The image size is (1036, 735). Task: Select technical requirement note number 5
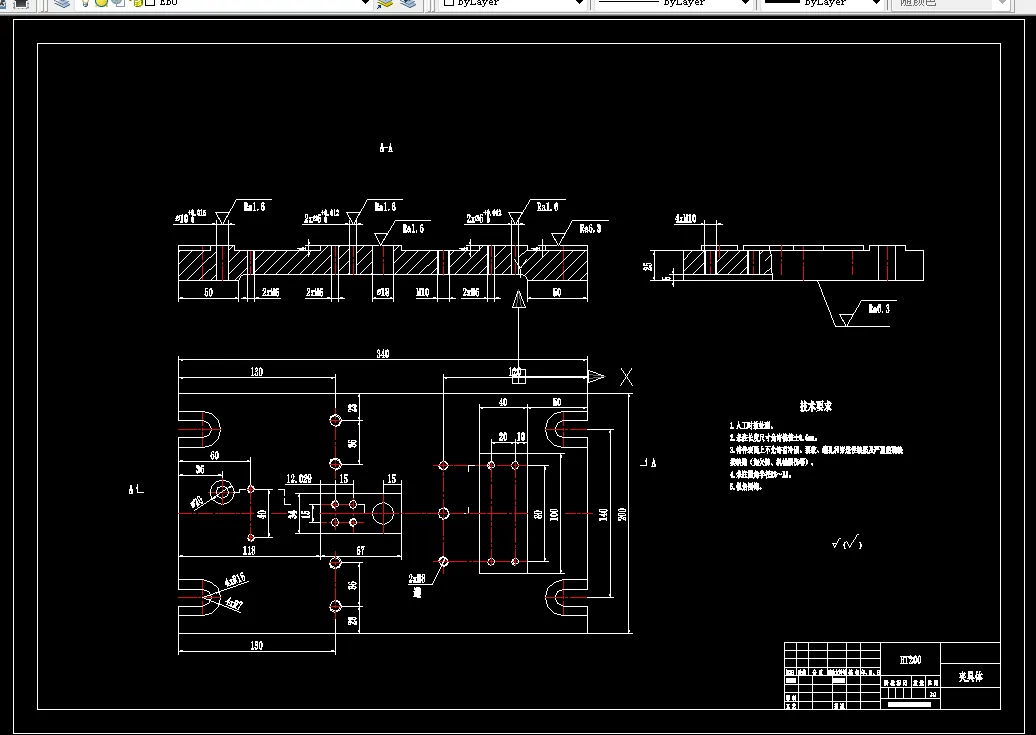(746, 486)
